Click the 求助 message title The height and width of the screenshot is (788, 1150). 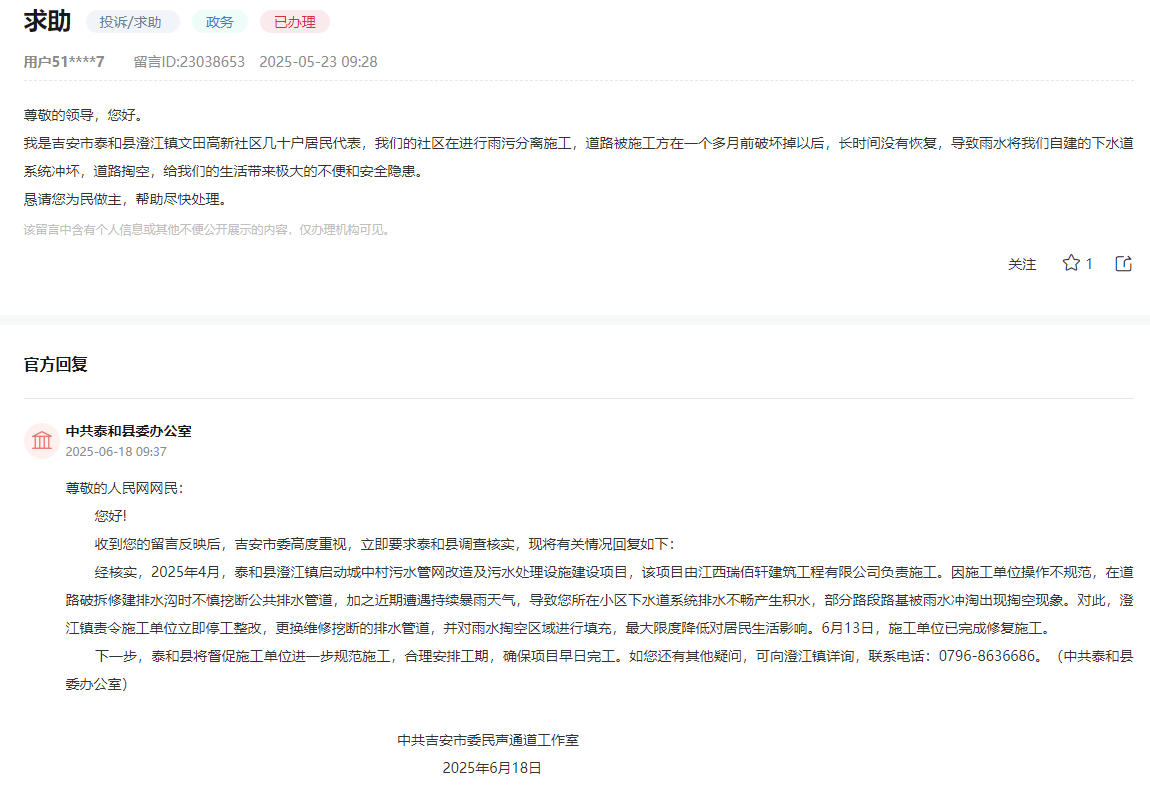click(47, 22)
